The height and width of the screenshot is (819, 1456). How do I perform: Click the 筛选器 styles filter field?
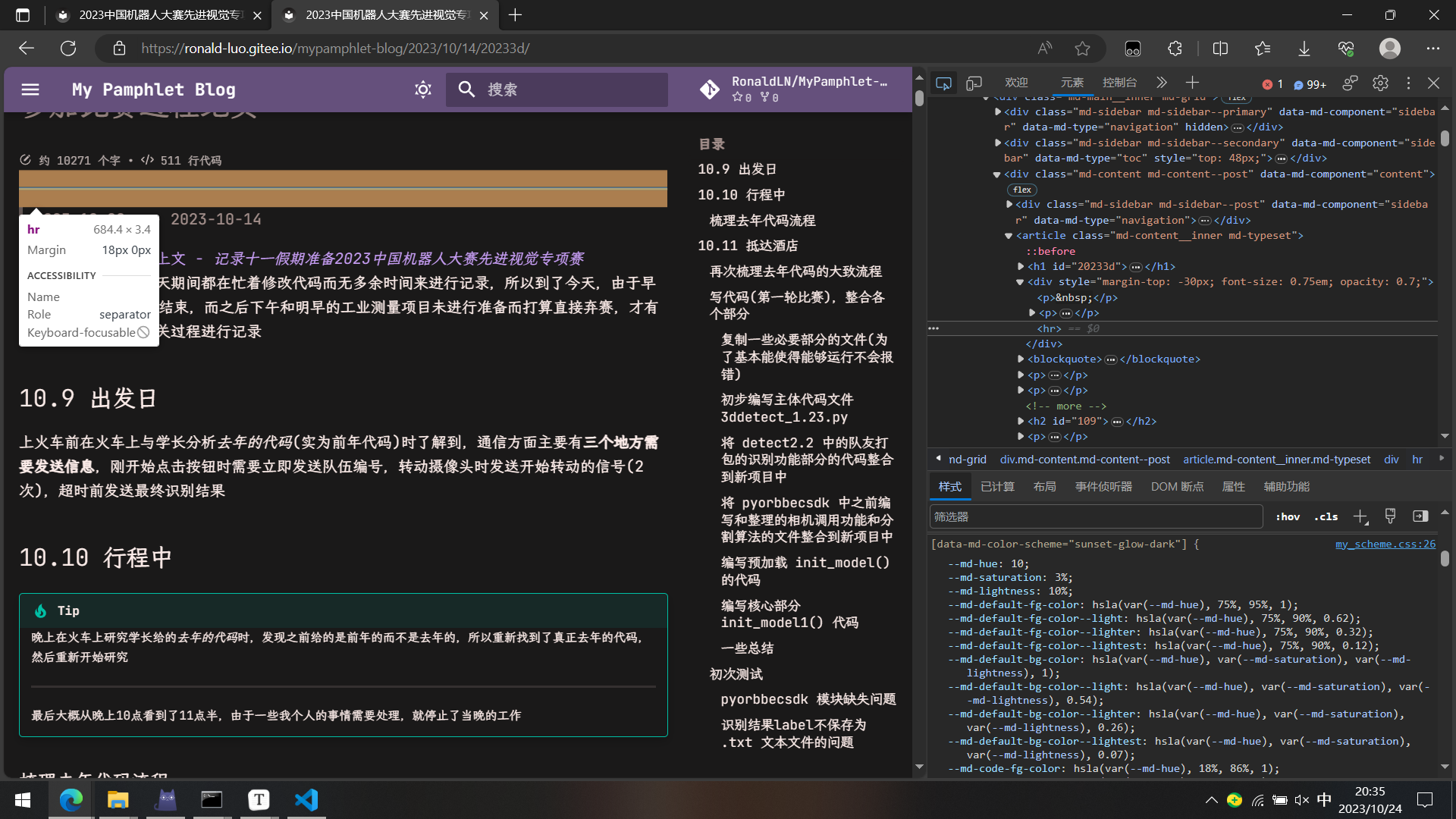tap(1096, 517)
